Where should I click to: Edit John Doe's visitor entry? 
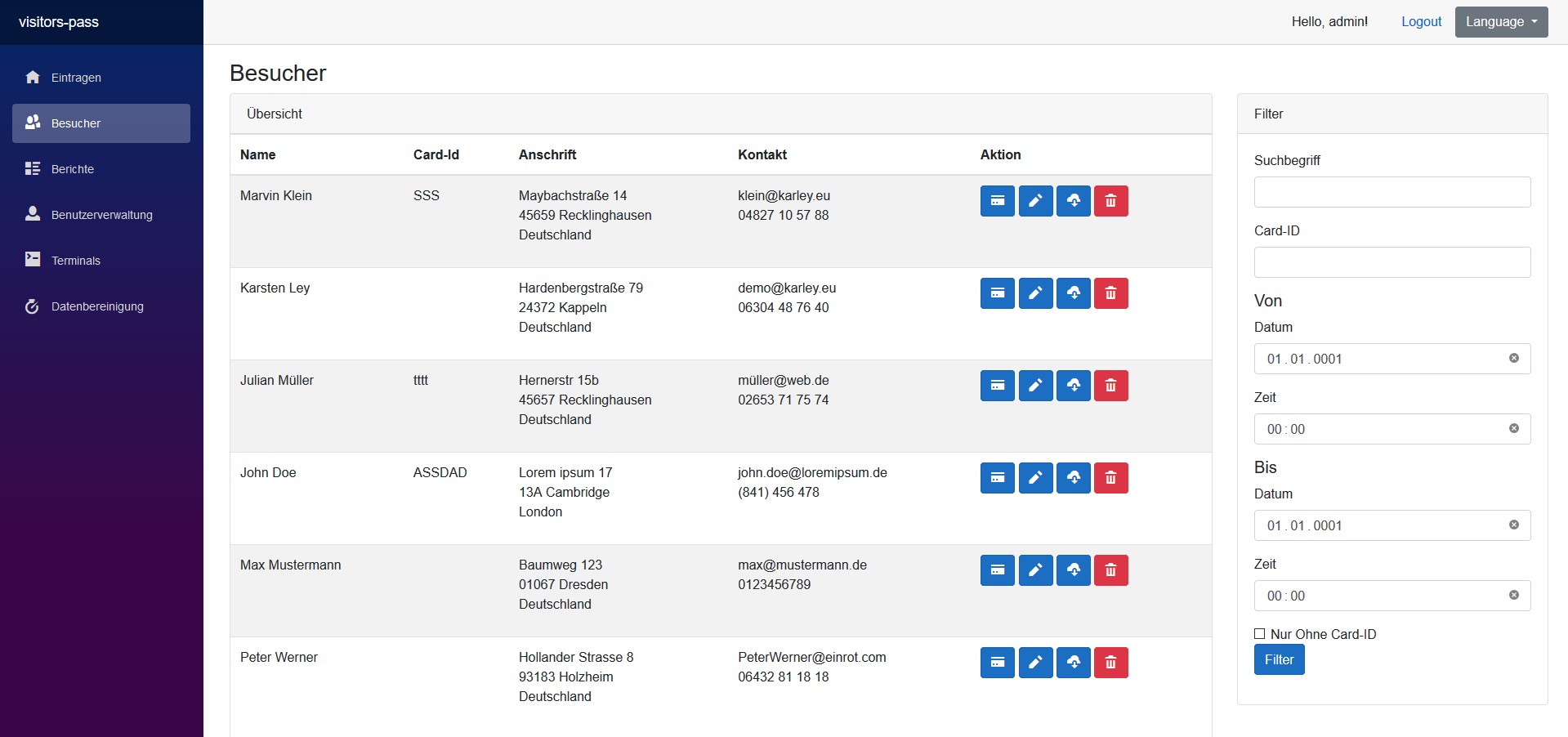(x=1035, y=478)
